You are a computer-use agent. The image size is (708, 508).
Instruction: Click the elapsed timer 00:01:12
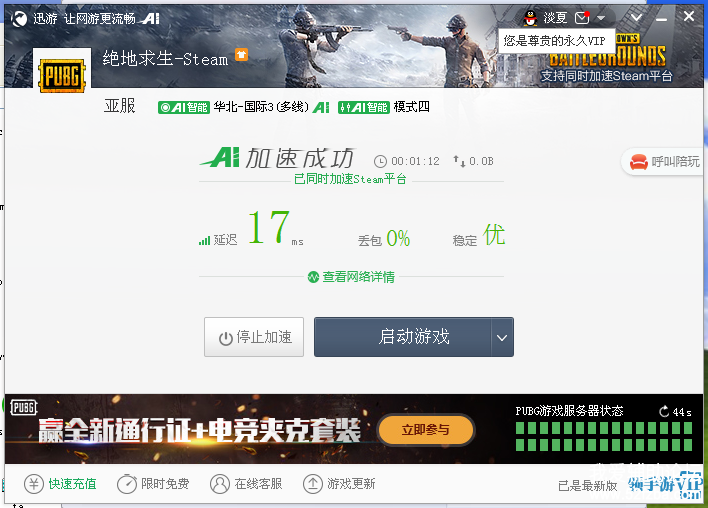[415, 161]
